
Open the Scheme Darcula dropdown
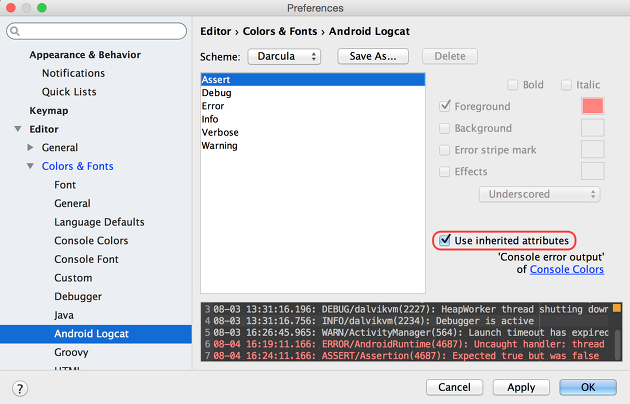click(x=284, y=56)
